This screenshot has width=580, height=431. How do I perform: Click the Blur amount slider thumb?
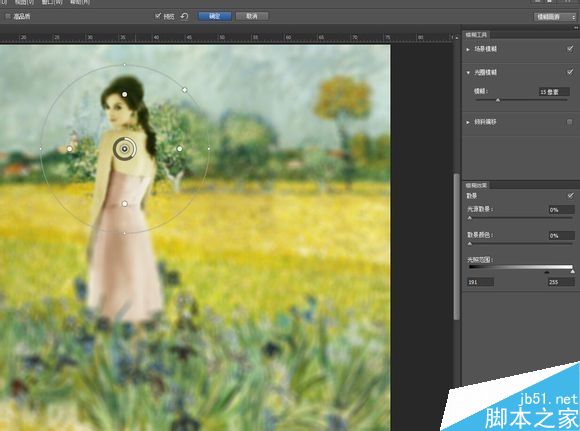(498, 100)
